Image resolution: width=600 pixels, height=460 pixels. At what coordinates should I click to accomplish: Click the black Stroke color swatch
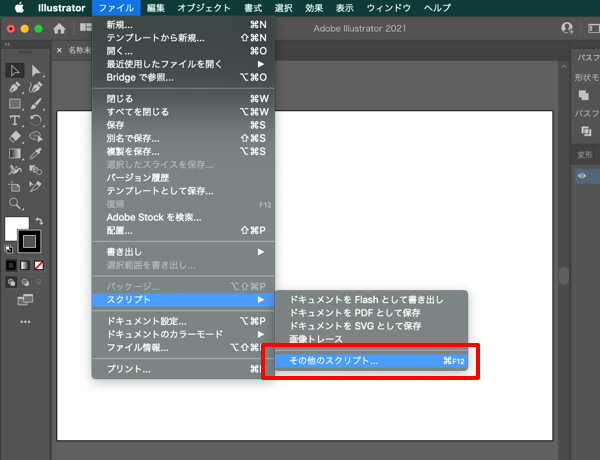point(29,241)
